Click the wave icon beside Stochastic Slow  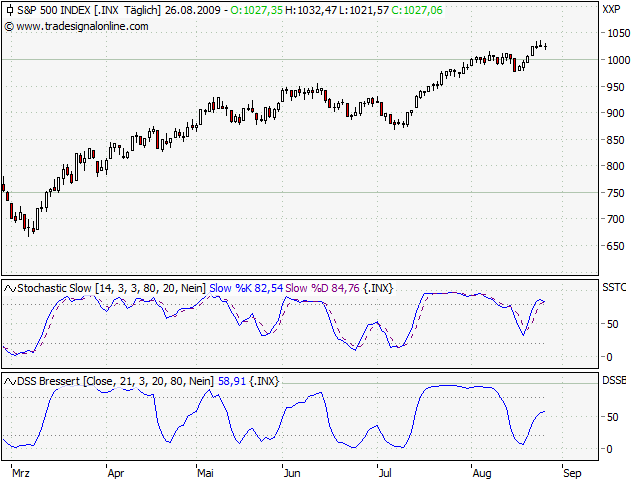point(10,289)
